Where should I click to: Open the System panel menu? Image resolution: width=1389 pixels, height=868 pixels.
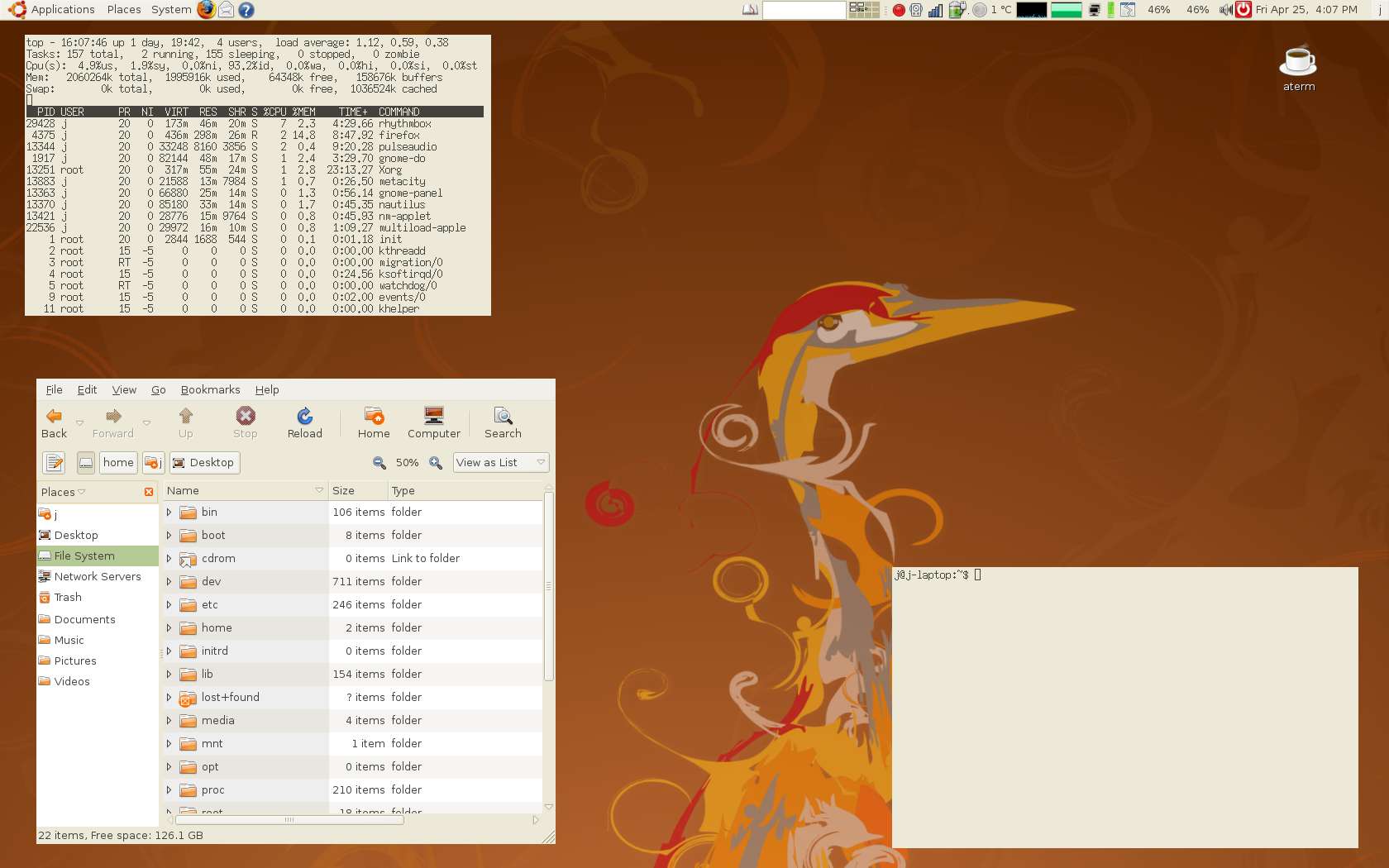coord(171,10)
